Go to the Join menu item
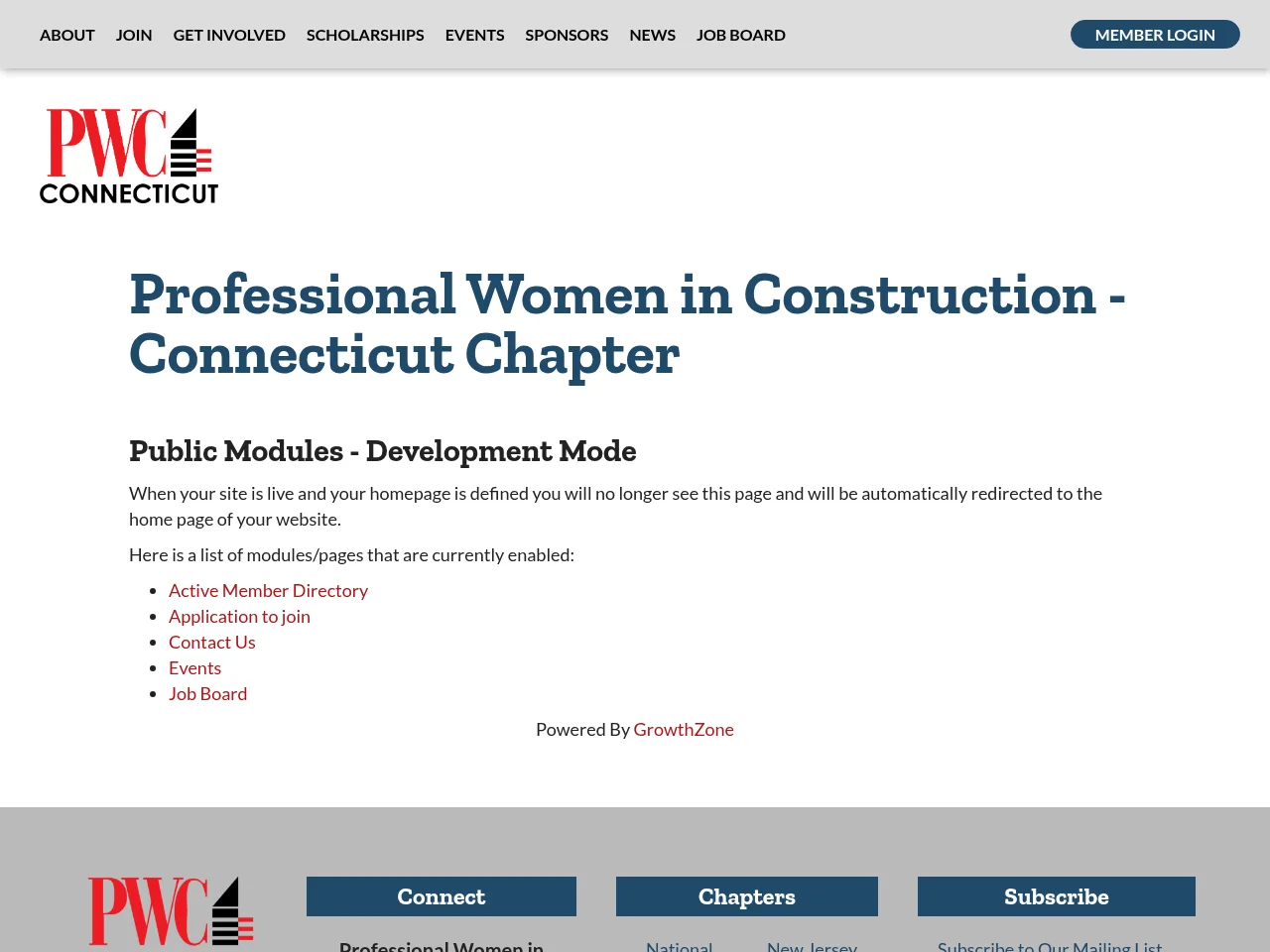The width and height of the screenshot is (1270, 952). [x=134, y=35]
